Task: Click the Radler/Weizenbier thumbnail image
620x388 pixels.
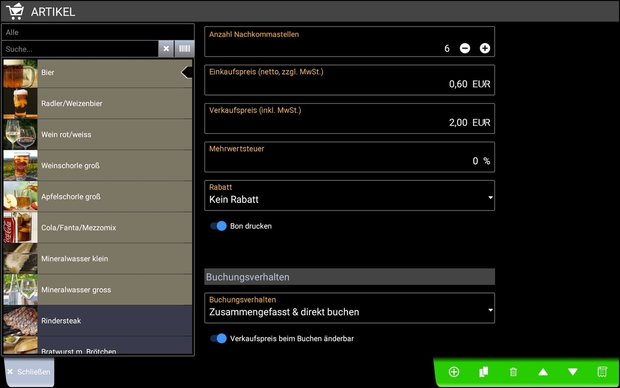Action: [21, 104]
